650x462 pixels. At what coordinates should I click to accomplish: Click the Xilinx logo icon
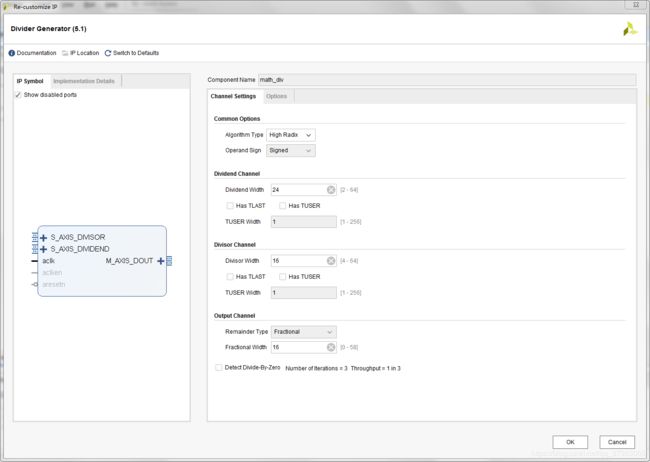(x=630, y=29)
